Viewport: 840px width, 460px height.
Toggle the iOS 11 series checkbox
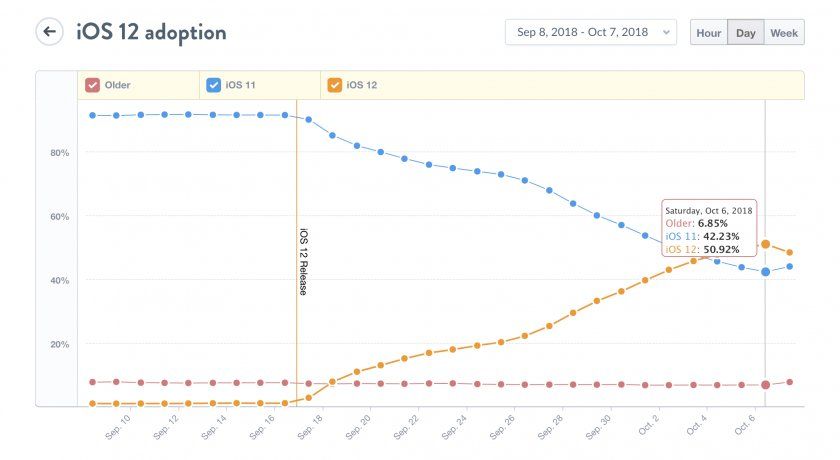coord(213,86)
